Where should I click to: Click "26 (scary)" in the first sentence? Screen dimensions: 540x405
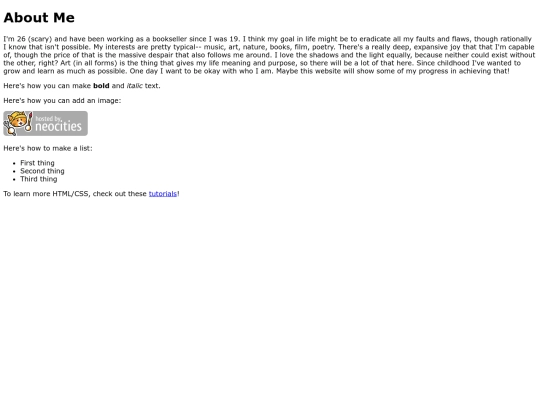pos(34,39)
